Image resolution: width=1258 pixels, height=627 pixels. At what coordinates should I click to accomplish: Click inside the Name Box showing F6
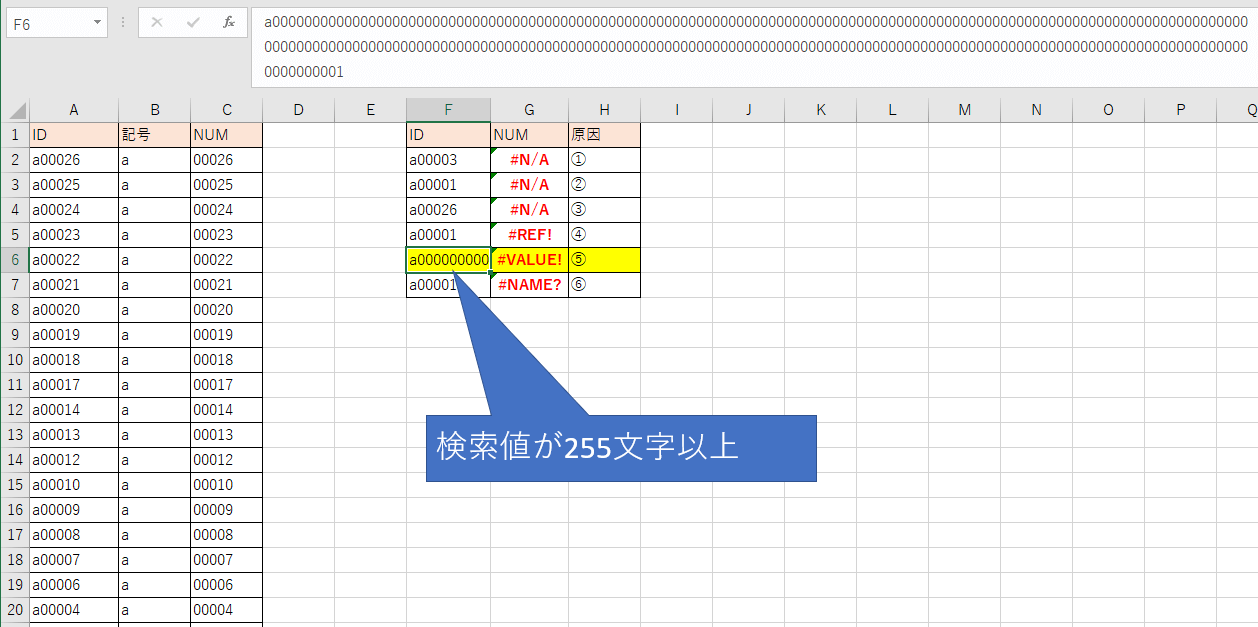tap(48, 22)
